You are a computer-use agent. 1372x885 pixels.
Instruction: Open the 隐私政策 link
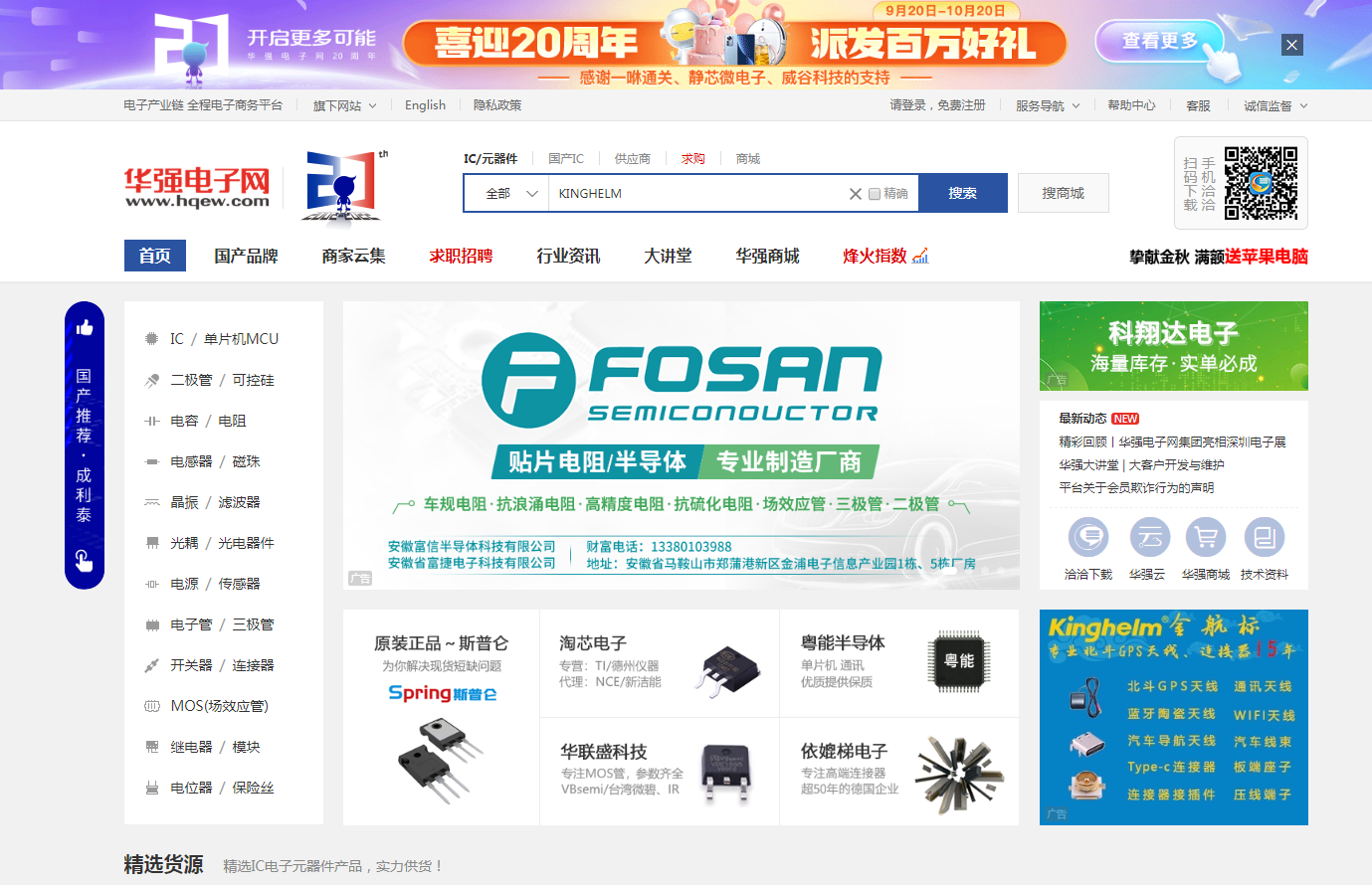coord(497,105)
